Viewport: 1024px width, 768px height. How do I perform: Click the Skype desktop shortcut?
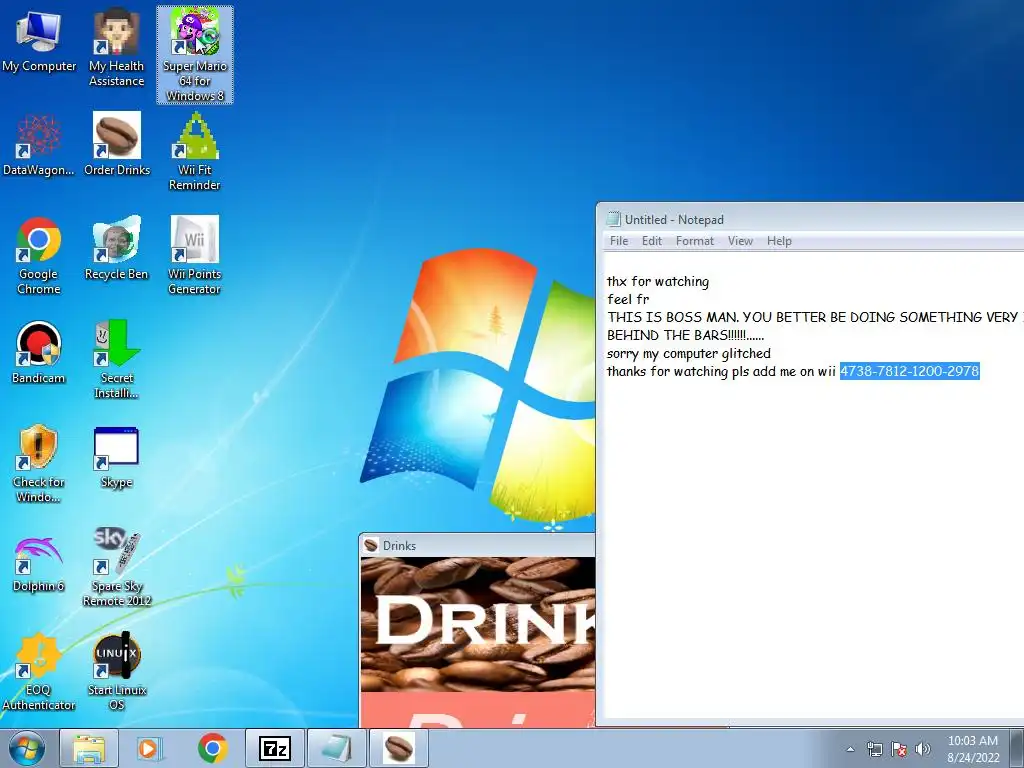point(116,458)
